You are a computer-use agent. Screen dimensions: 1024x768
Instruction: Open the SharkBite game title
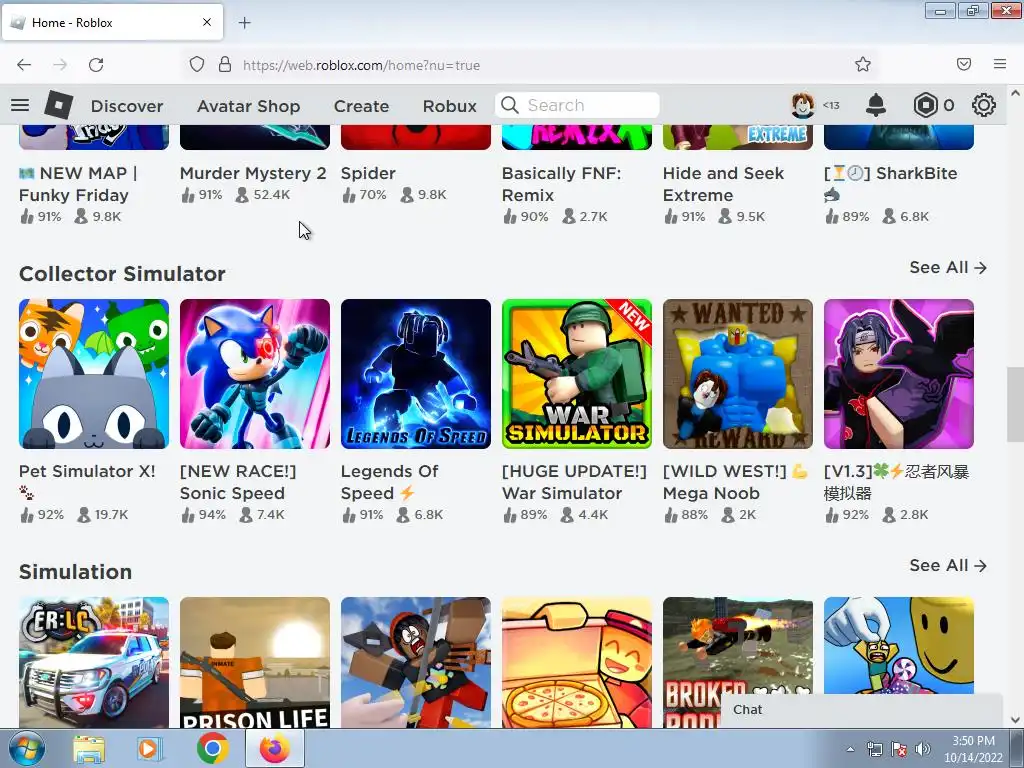[891, 184]
